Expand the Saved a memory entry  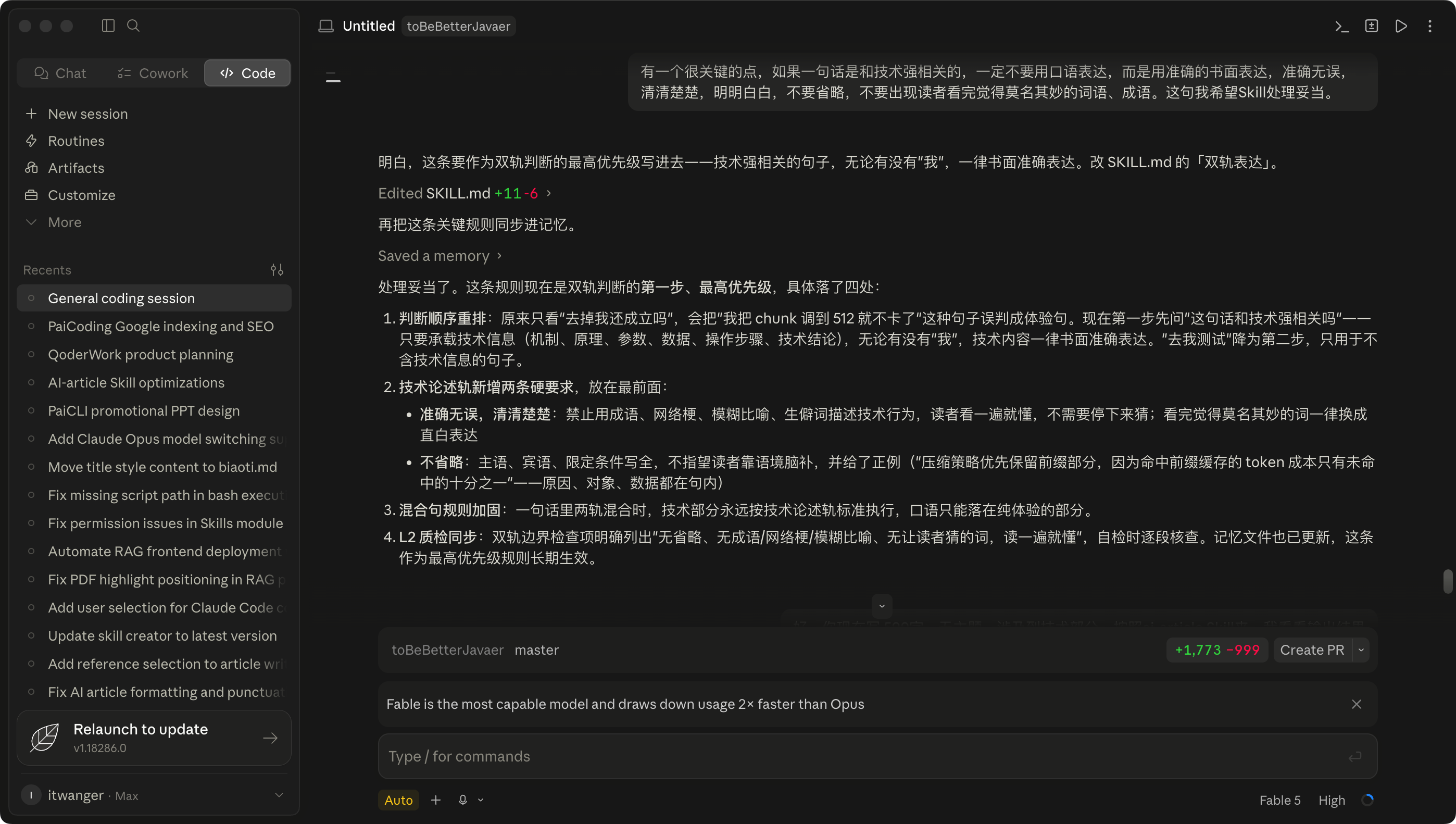[440, 256]
